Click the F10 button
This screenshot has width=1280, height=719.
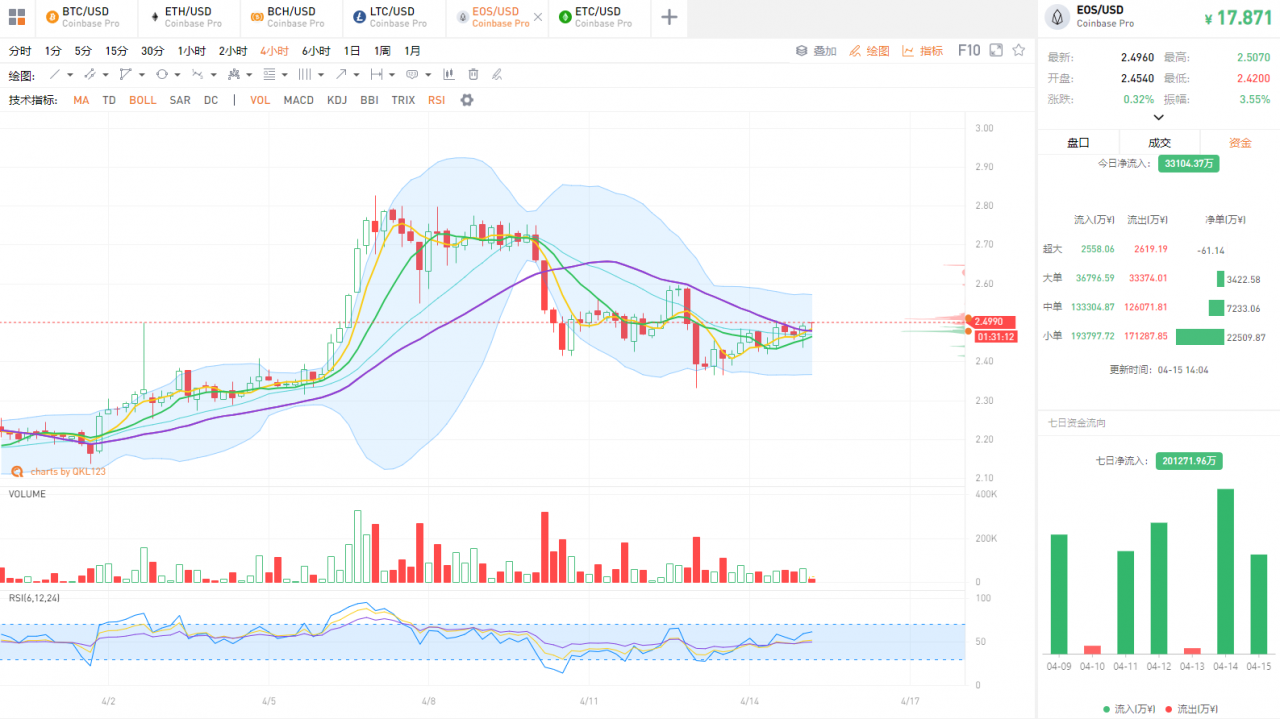[x=969, y=49]
